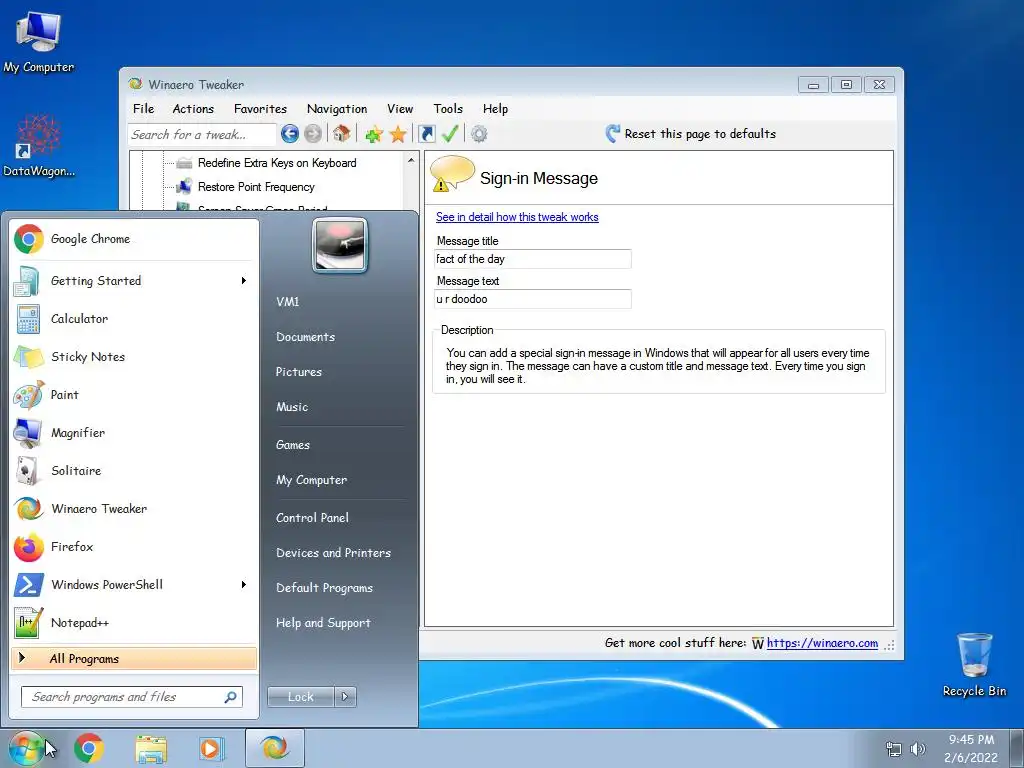Image resolution: width=1024 pixels, height=768 pixels.
Task: Open the Actions menu
Action: 193,109
